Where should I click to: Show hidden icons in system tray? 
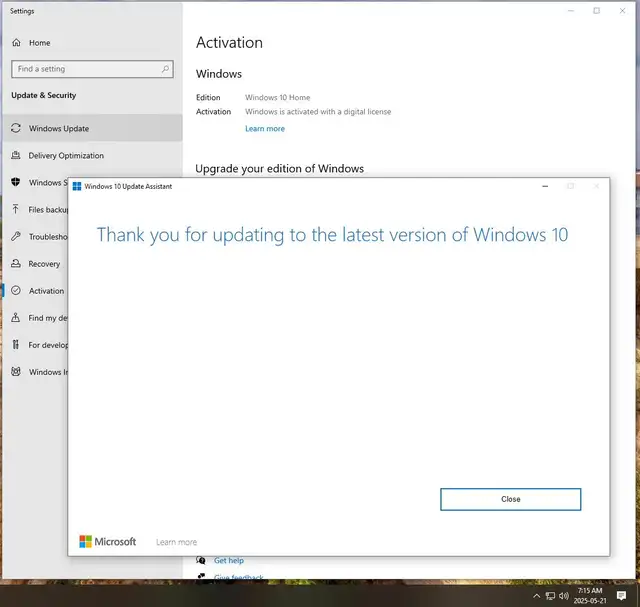[537, 596]
